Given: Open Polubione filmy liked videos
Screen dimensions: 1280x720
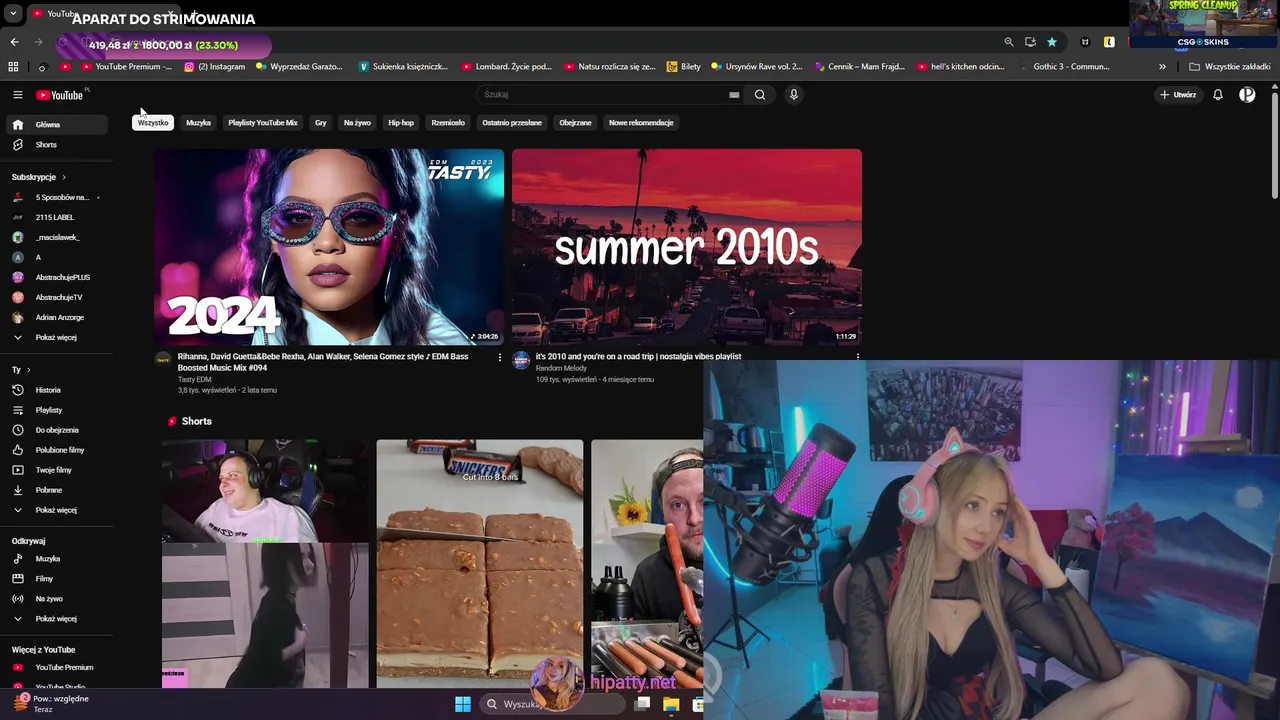Looking at the screenshot, I should [x=56, y=450].
